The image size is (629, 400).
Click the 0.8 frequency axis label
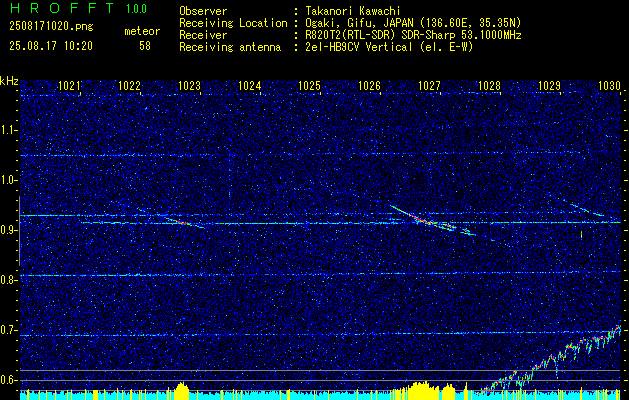point(9,280)
